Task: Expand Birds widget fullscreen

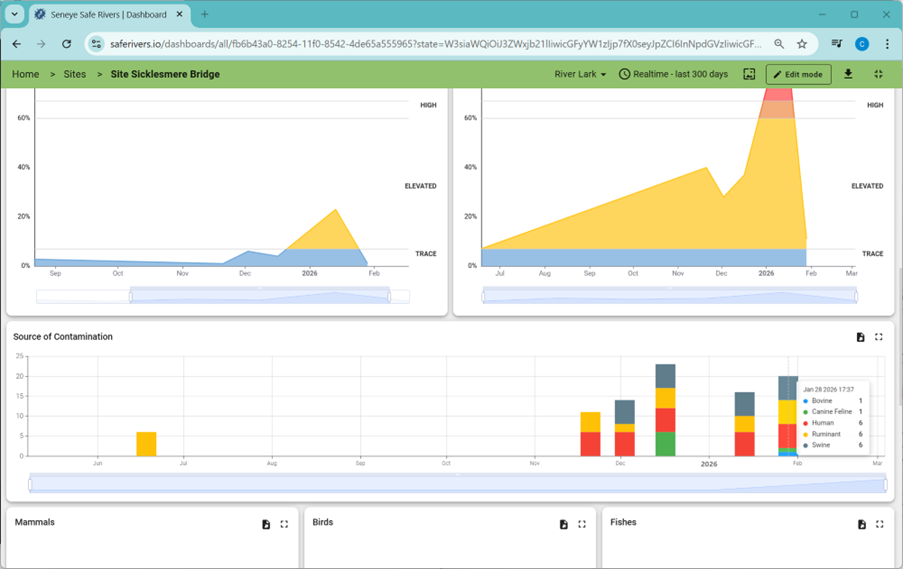Action: [x=582, y=524]
